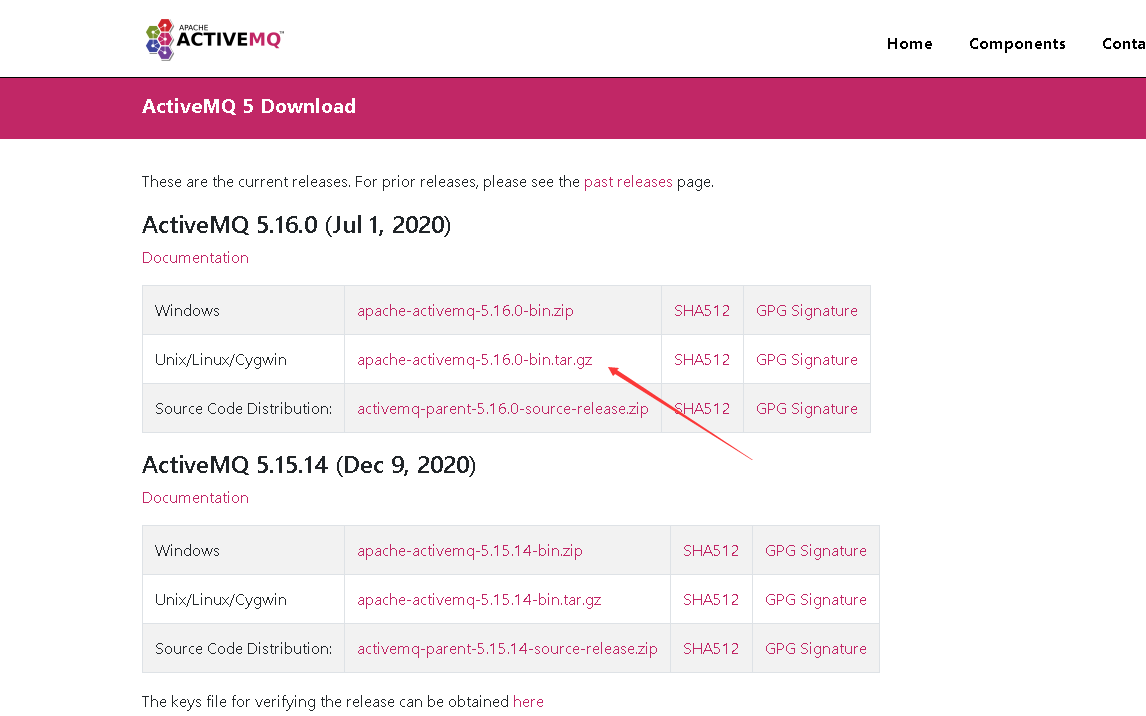This screenshot has width=1146, height=716.
Task: Download apache-activemq-5.15.14-bin.tar.gz
Action: [x=479, y=599]
